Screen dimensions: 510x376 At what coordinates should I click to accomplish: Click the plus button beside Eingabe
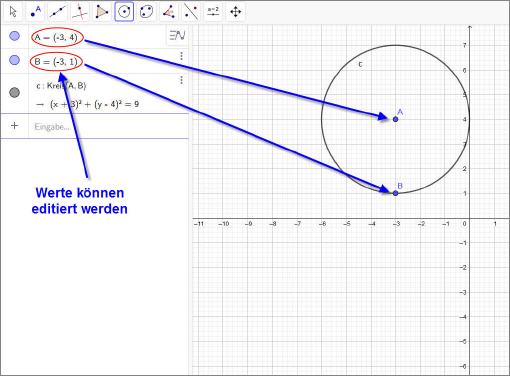click(14, 126)
